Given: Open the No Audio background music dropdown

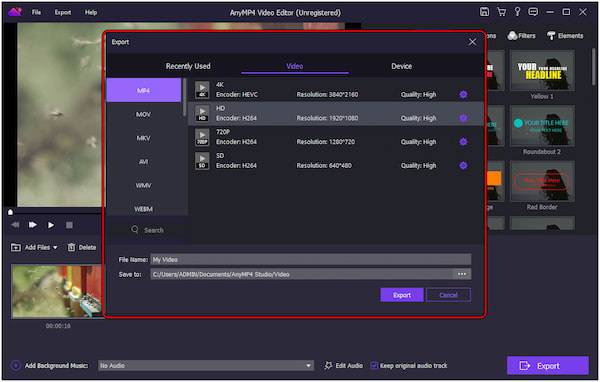Looking at the screenshot, I should coord(205,366).
